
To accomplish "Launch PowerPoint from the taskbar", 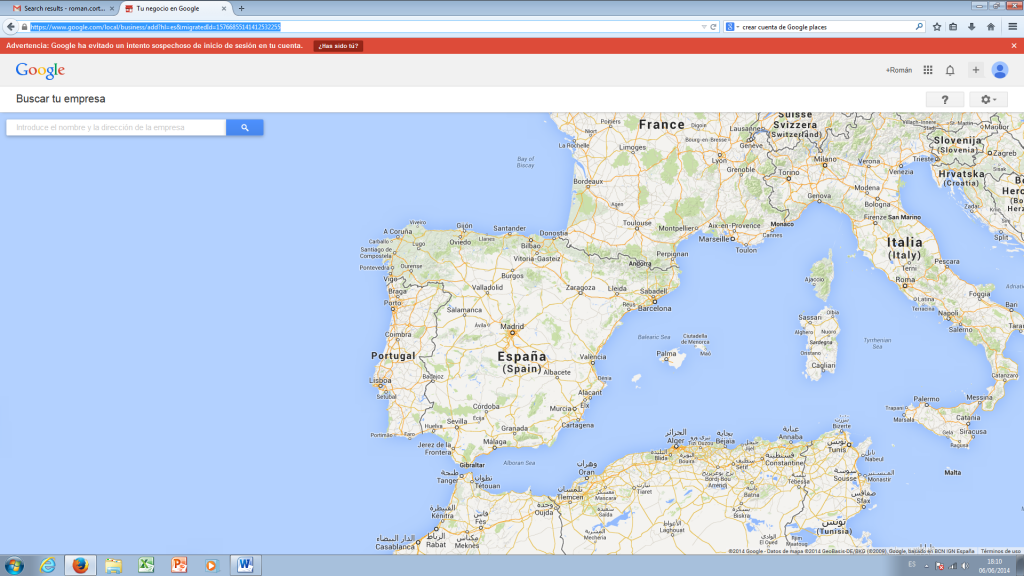I will pyautogui.click(x=178, y=565).
